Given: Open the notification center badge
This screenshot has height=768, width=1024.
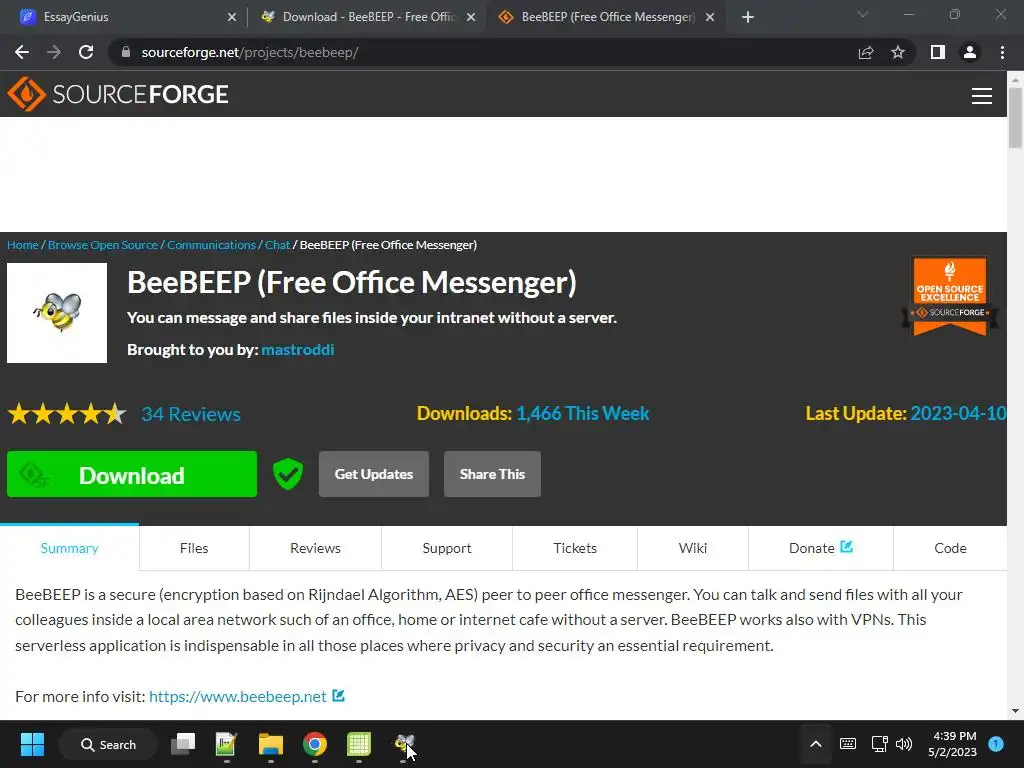Looking at the screenshot, I should point(996,744).
